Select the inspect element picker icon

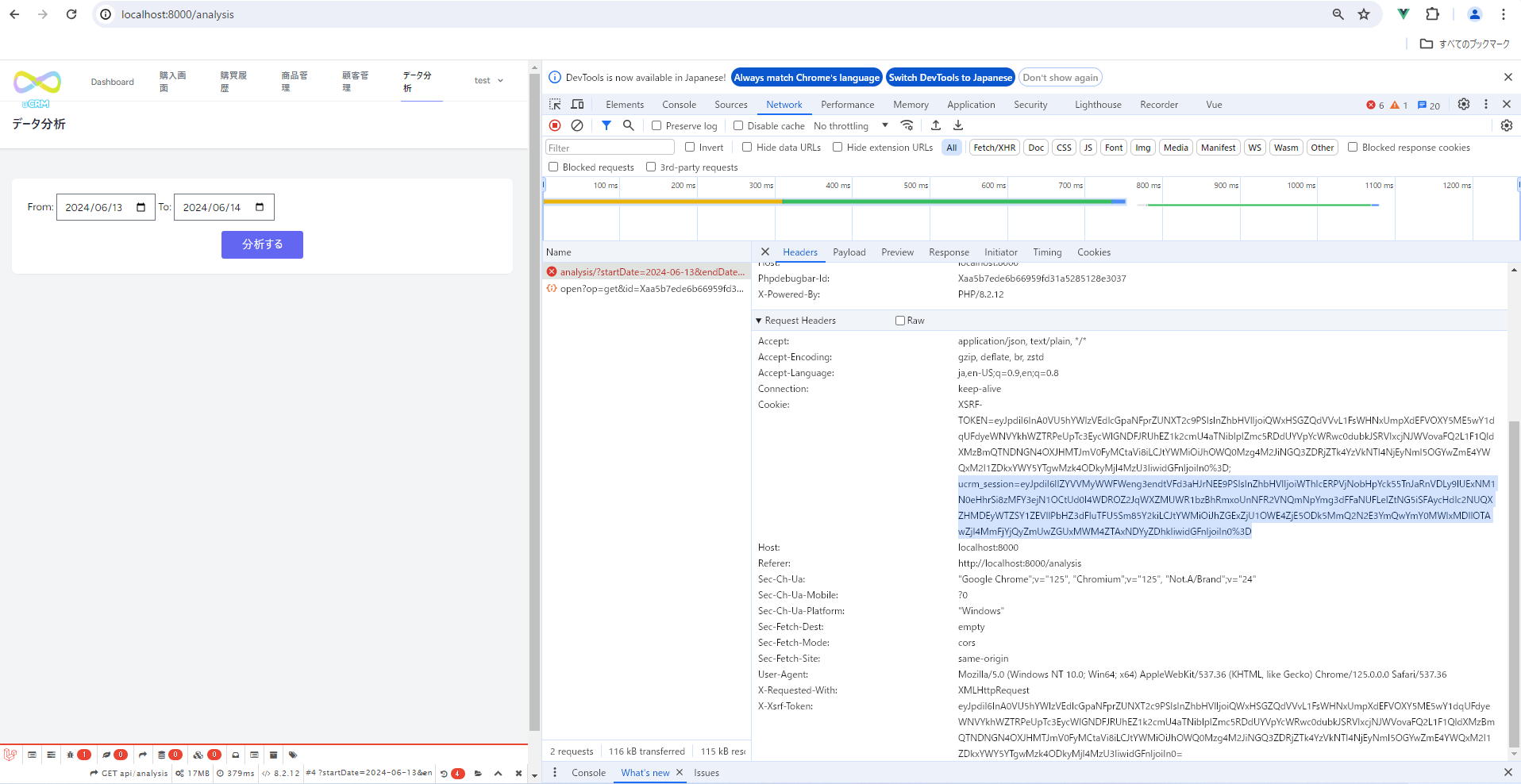(x=555, y=104)
